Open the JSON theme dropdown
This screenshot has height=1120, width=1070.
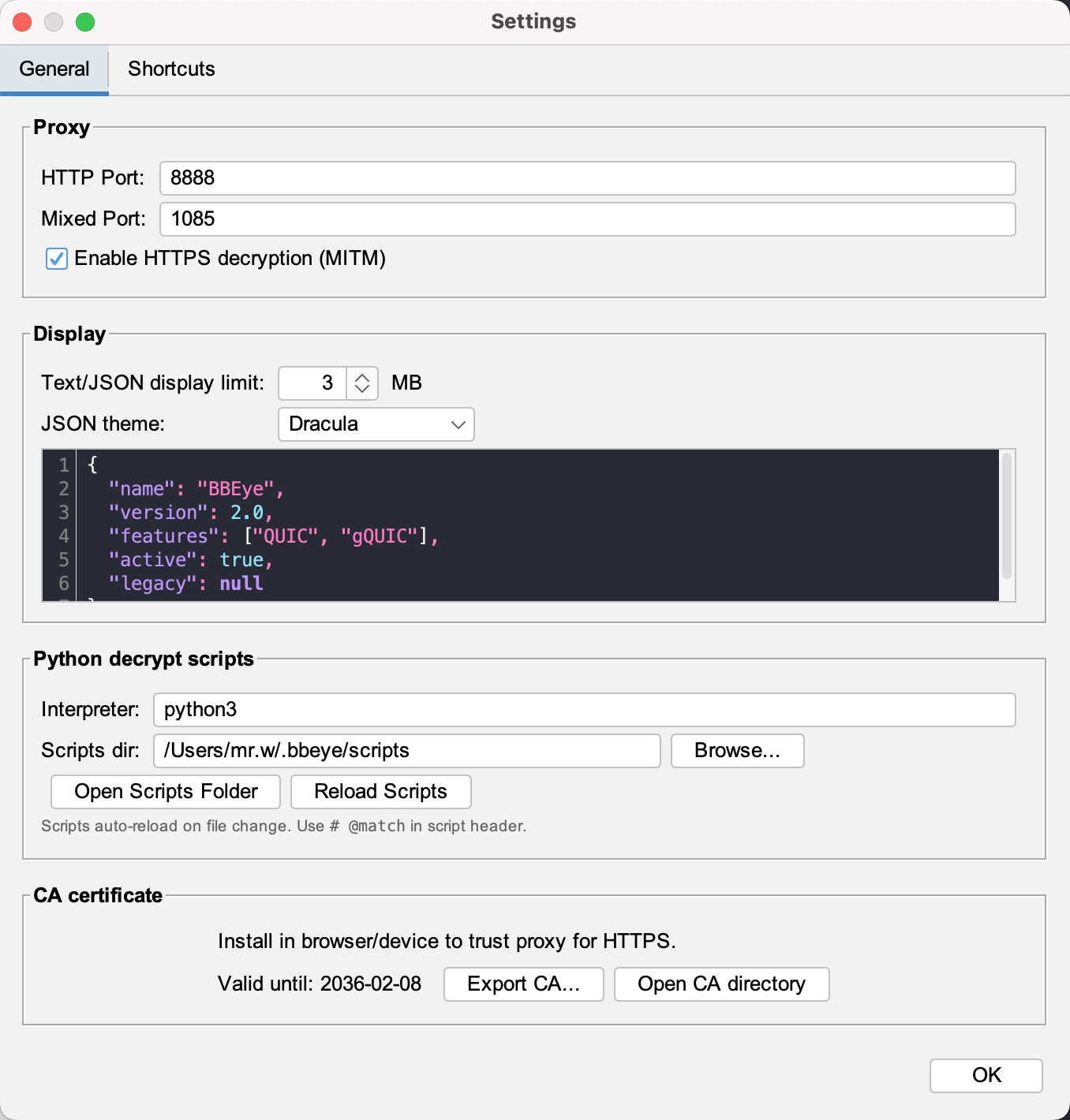point(376,424)
